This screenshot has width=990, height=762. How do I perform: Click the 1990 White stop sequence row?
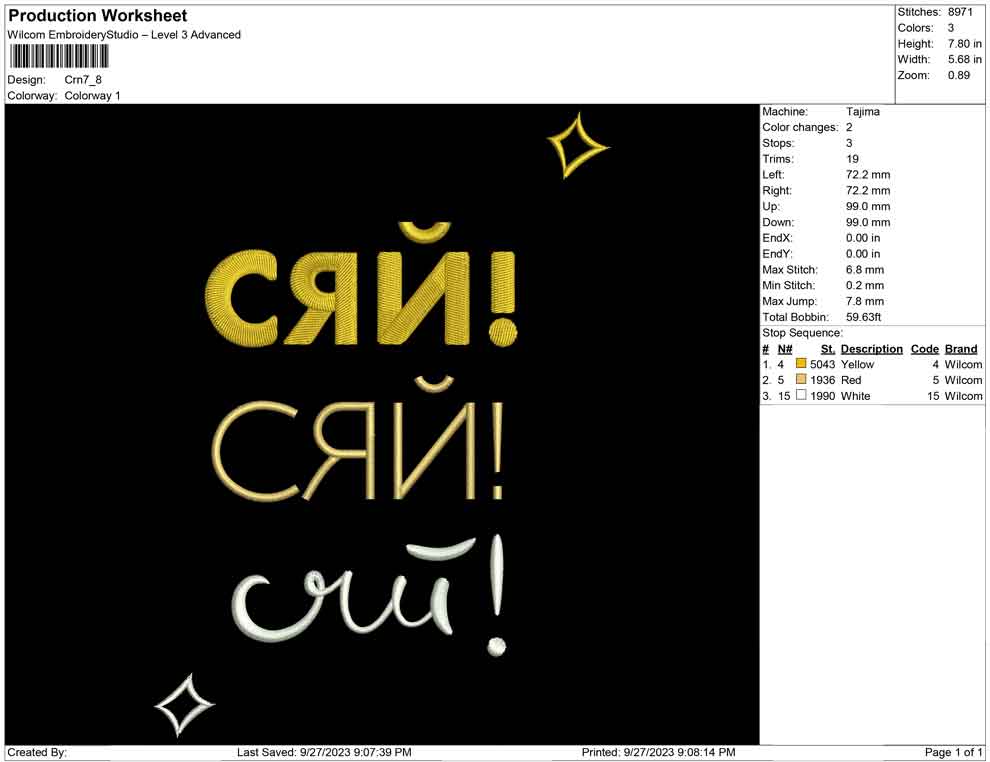[872, 396]
